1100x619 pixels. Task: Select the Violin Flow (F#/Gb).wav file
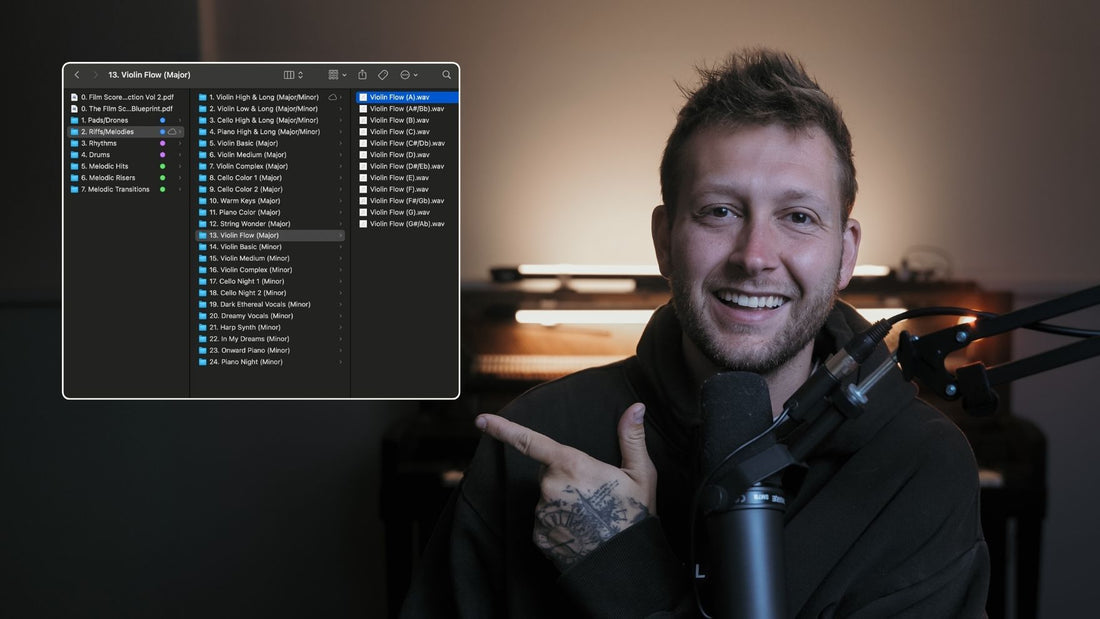(407, 201)
